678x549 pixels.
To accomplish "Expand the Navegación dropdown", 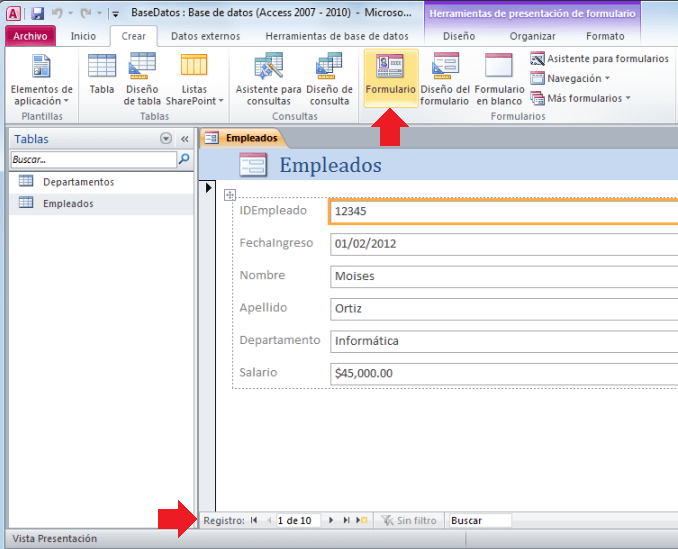I will tap(578, 78).
